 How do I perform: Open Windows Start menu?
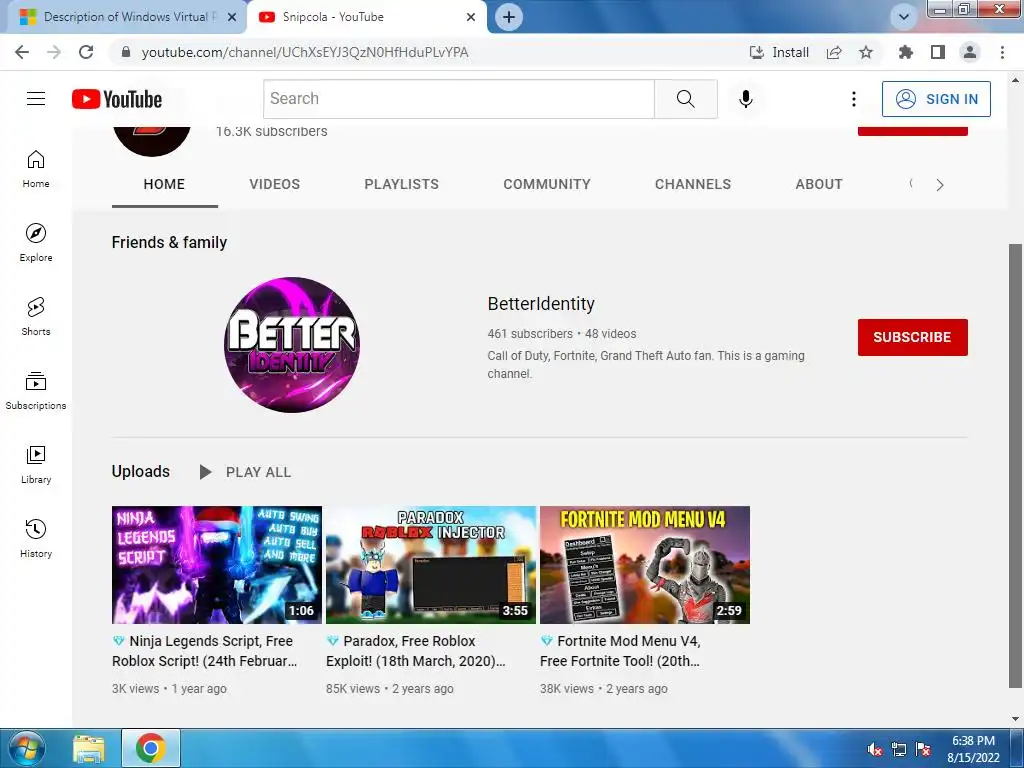point(26,748)
